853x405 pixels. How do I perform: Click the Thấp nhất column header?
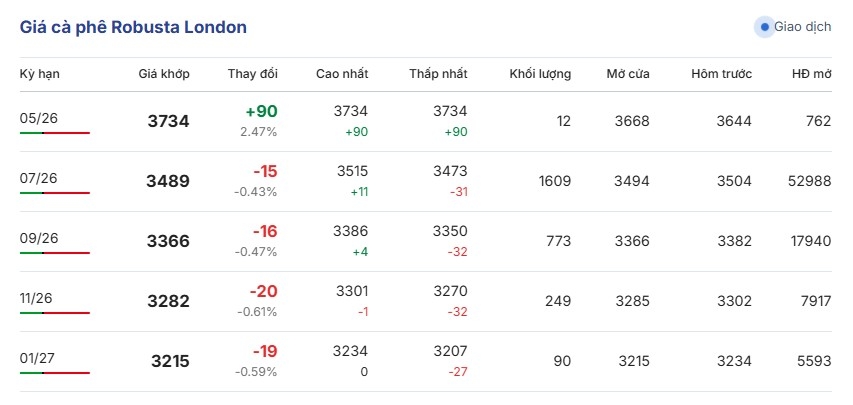(x=438, y=74)
